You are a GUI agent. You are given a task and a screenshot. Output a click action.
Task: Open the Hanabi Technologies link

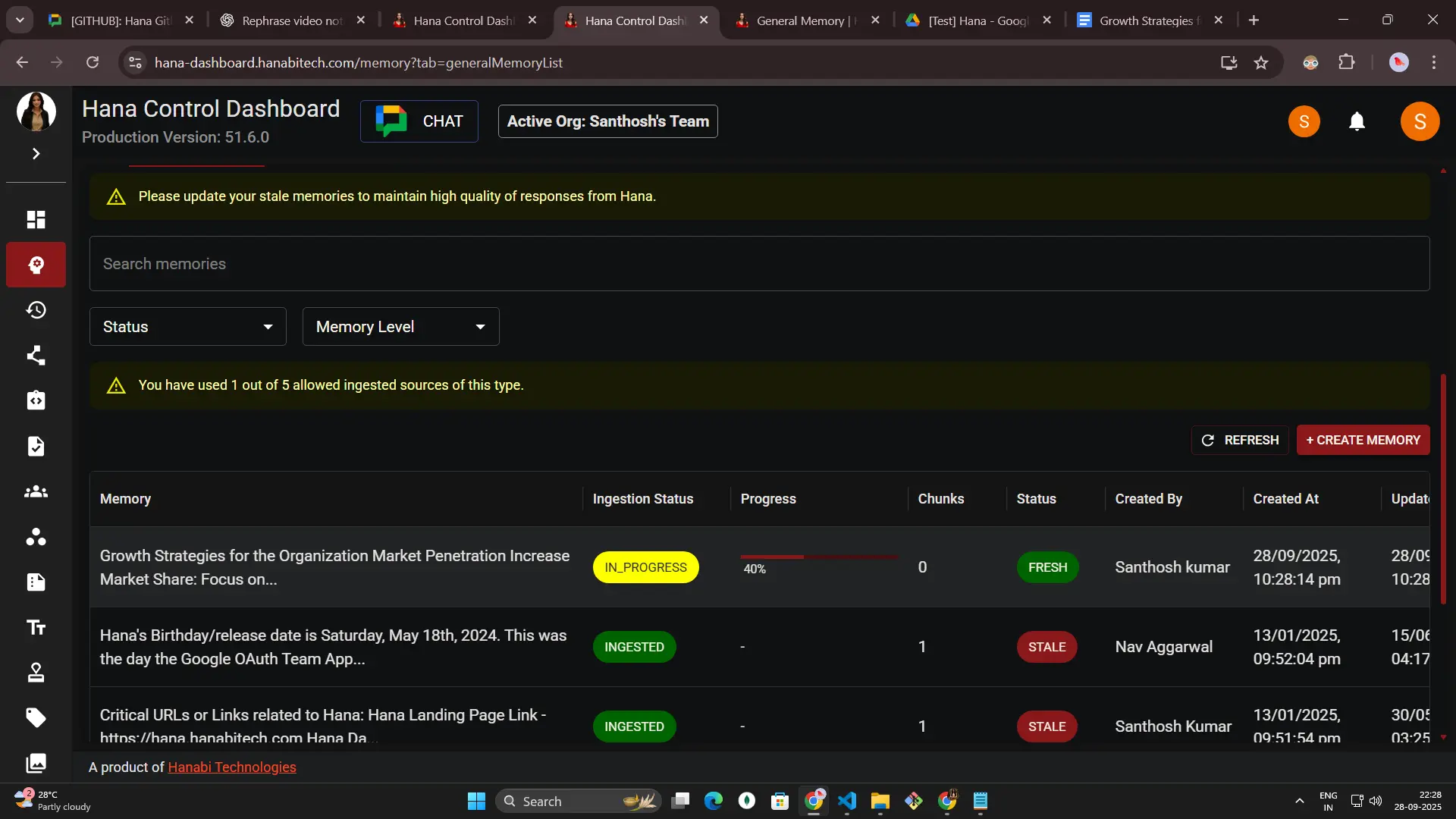(x=231, y=767)
